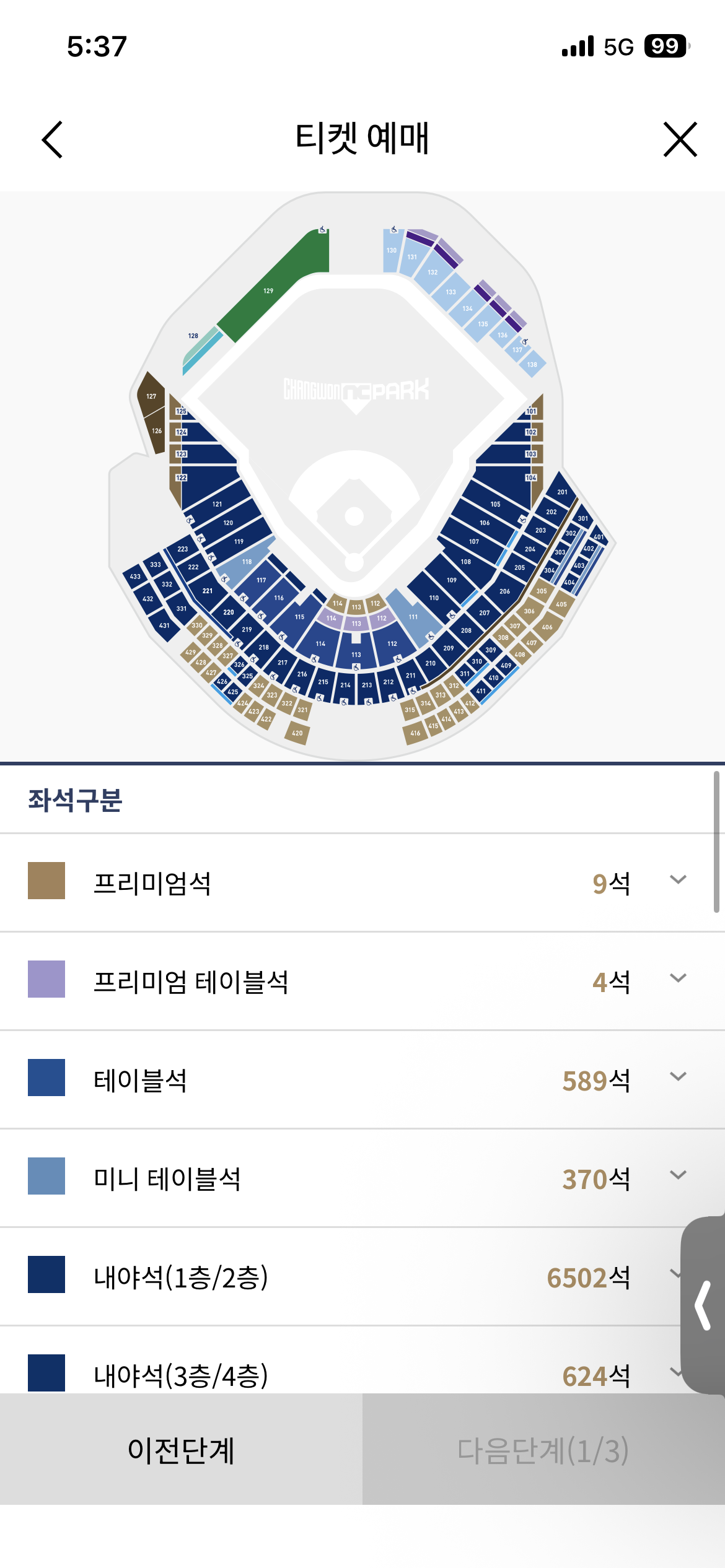The height and width of the screenshot is (1568, 725).
Task: Tap the 다음단계(1/3) button
Action: click(543, 1449)
